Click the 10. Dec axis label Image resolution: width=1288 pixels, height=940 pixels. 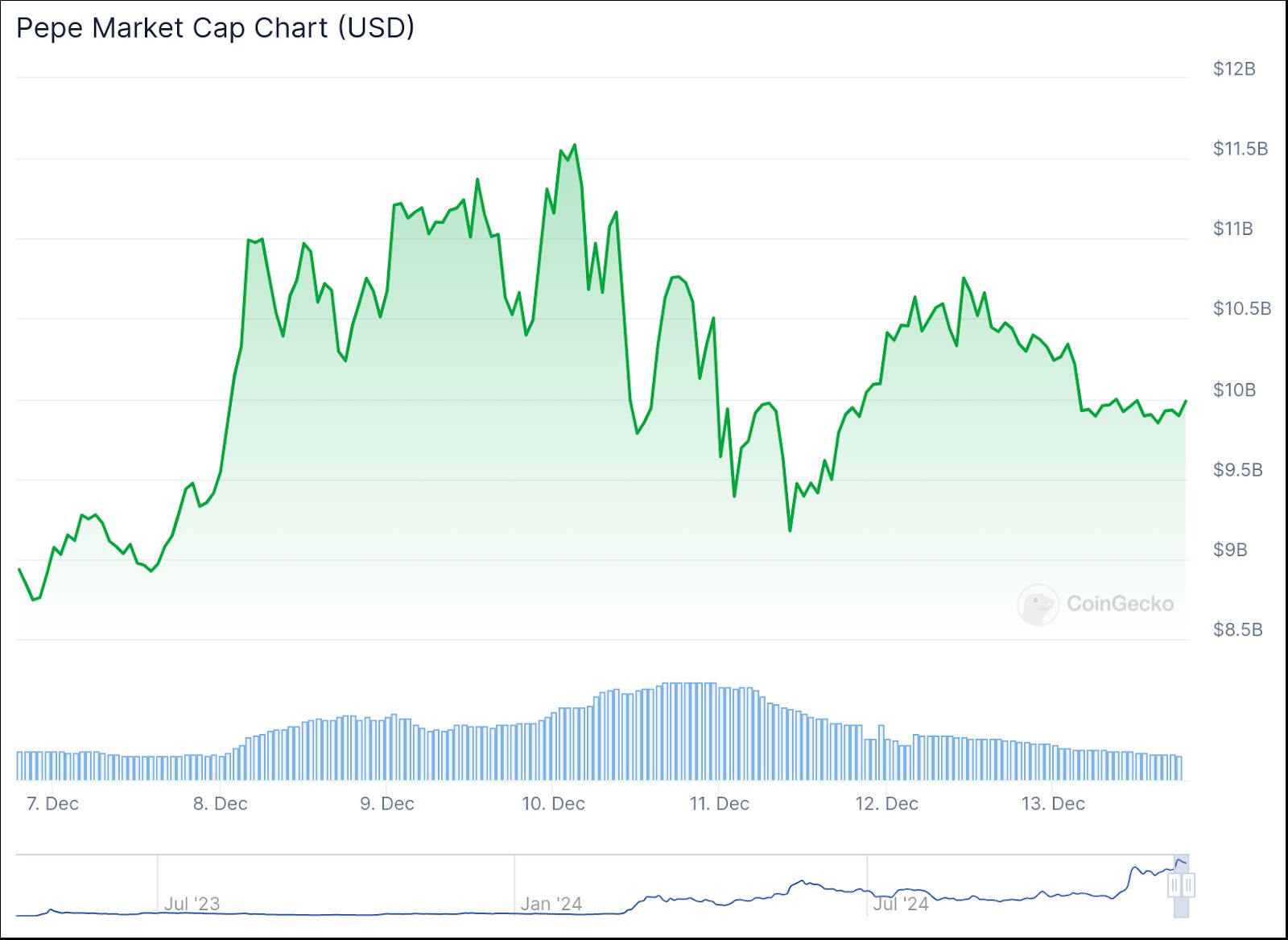click(553, 803)
